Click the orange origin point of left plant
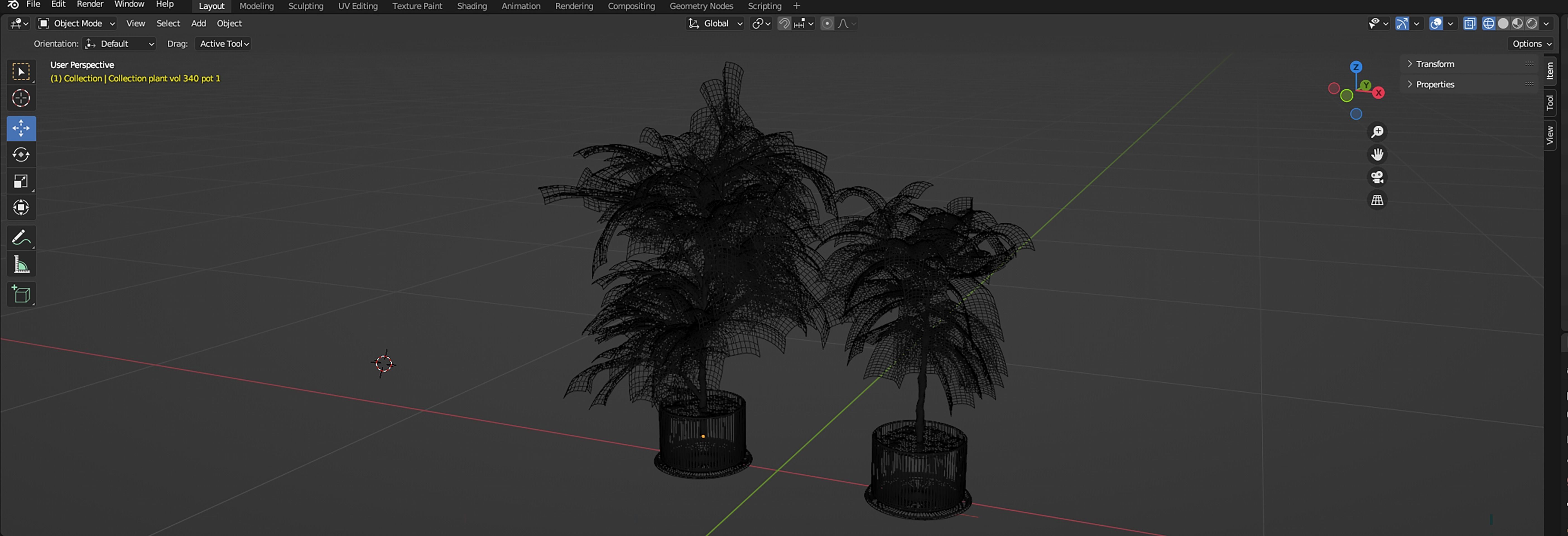Screen dimensions: 1568x536 pos(703,436)
